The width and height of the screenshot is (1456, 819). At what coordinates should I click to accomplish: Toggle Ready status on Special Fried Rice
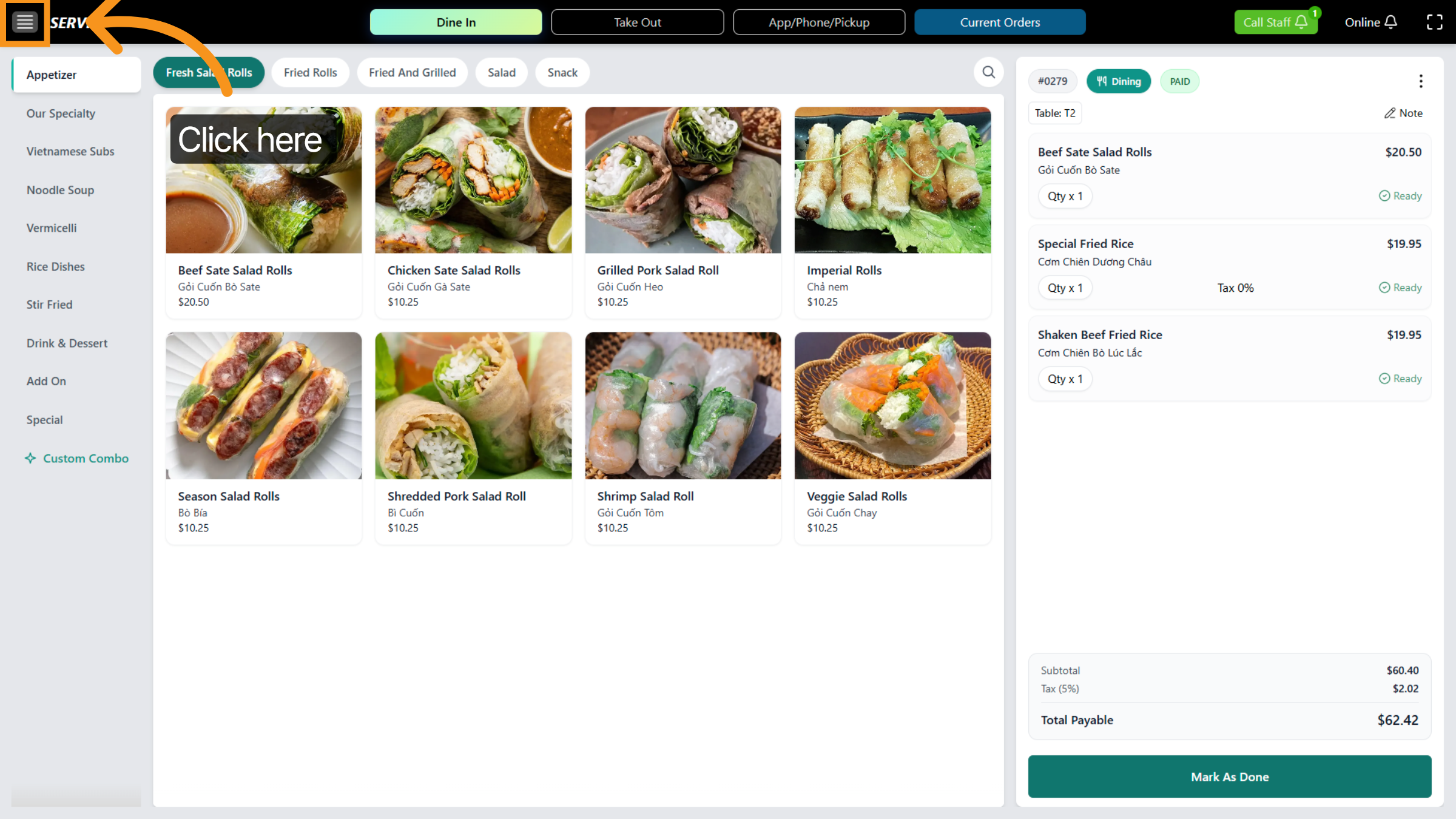pyautogui.click(x=1400, y=288)
